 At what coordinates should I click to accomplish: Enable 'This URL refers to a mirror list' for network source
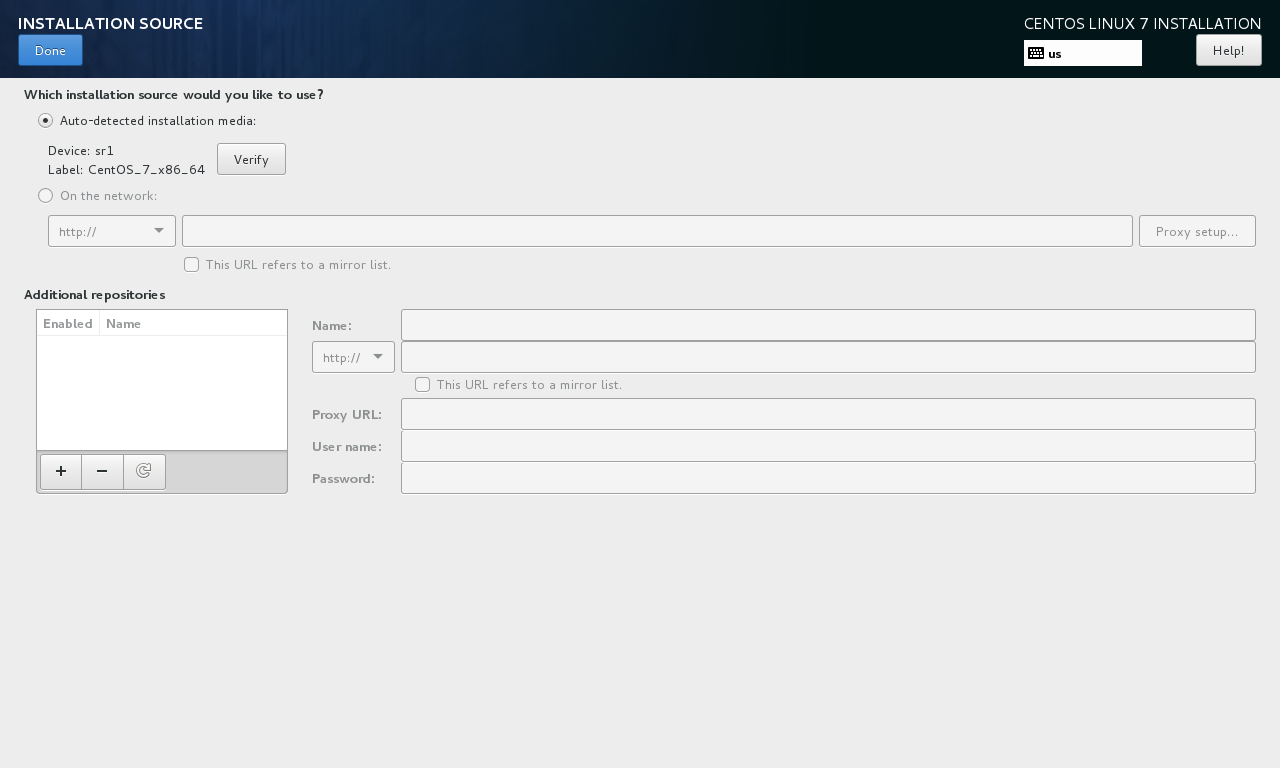pyautogui.click(x=191, y=264)
